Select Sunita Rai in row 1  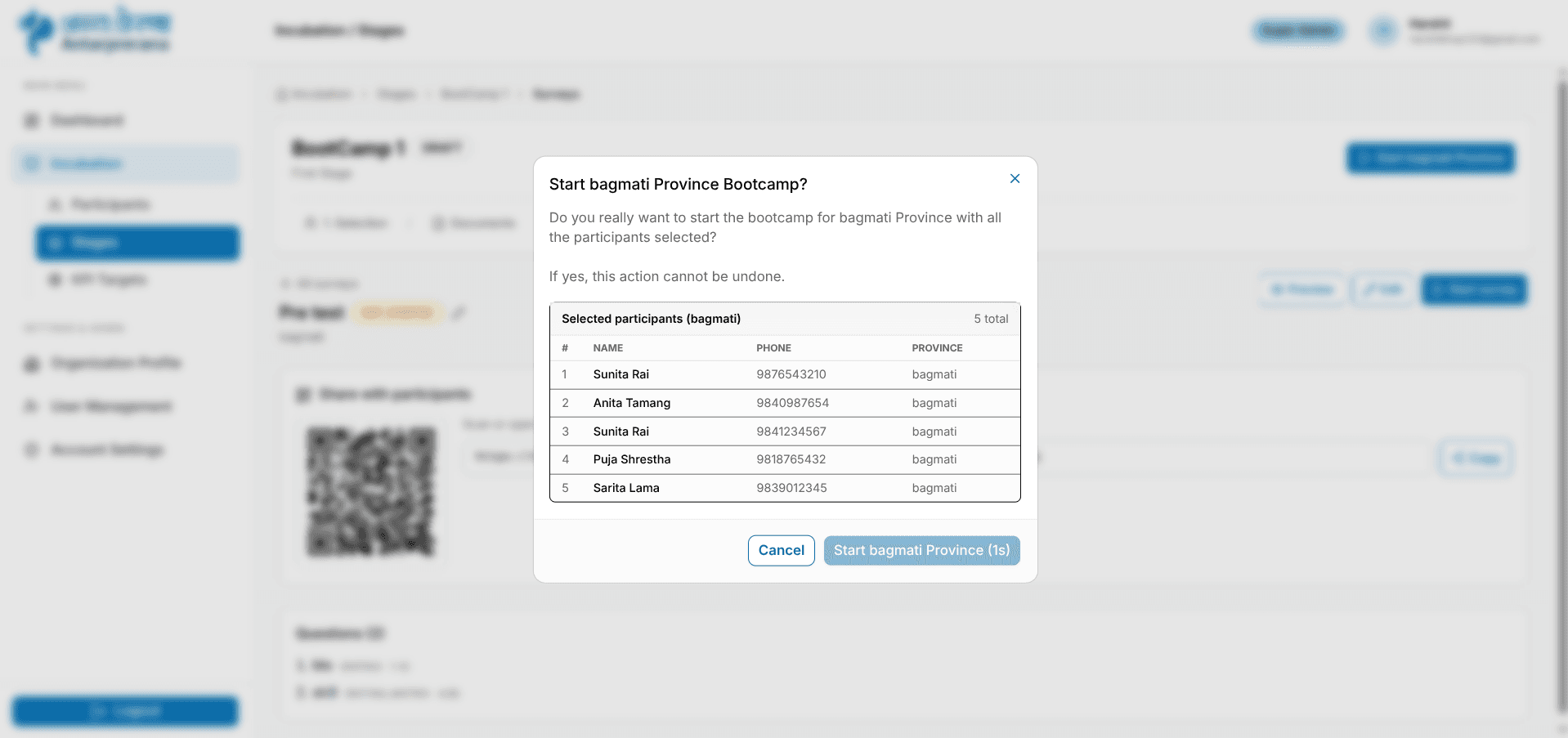621,374
